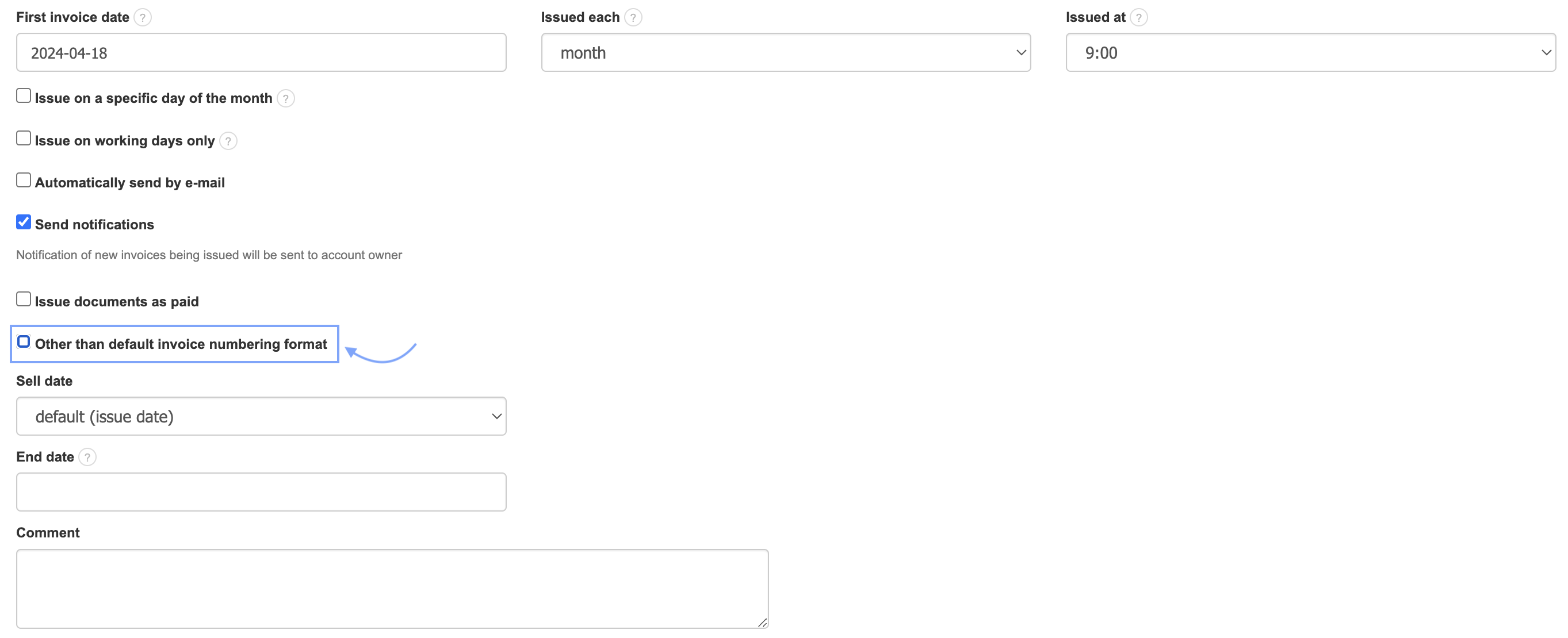Screen dimensions: 1568x638
Task: Click the First invoice date field
Action: (x=261, y=53)
